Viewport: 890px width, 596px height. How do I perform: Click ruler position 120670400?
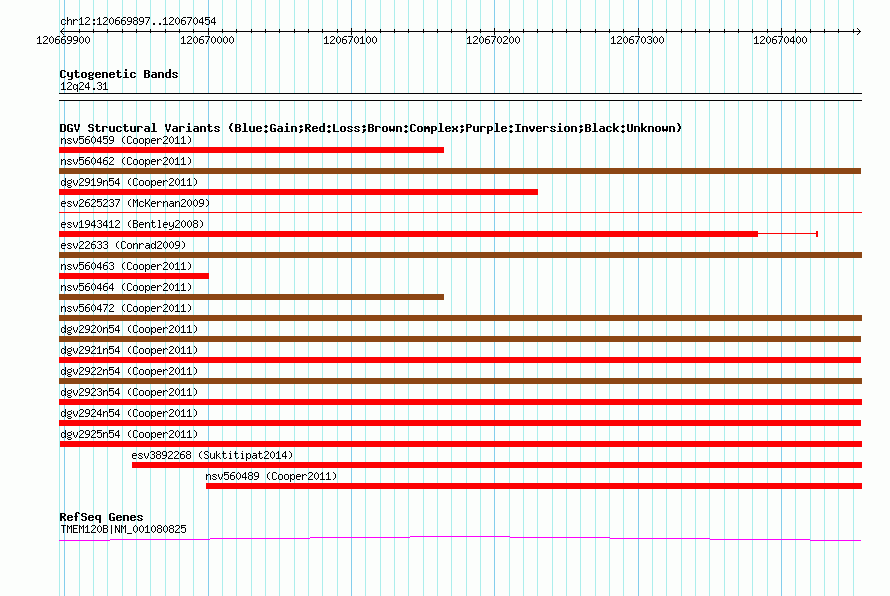coord(780,40)
